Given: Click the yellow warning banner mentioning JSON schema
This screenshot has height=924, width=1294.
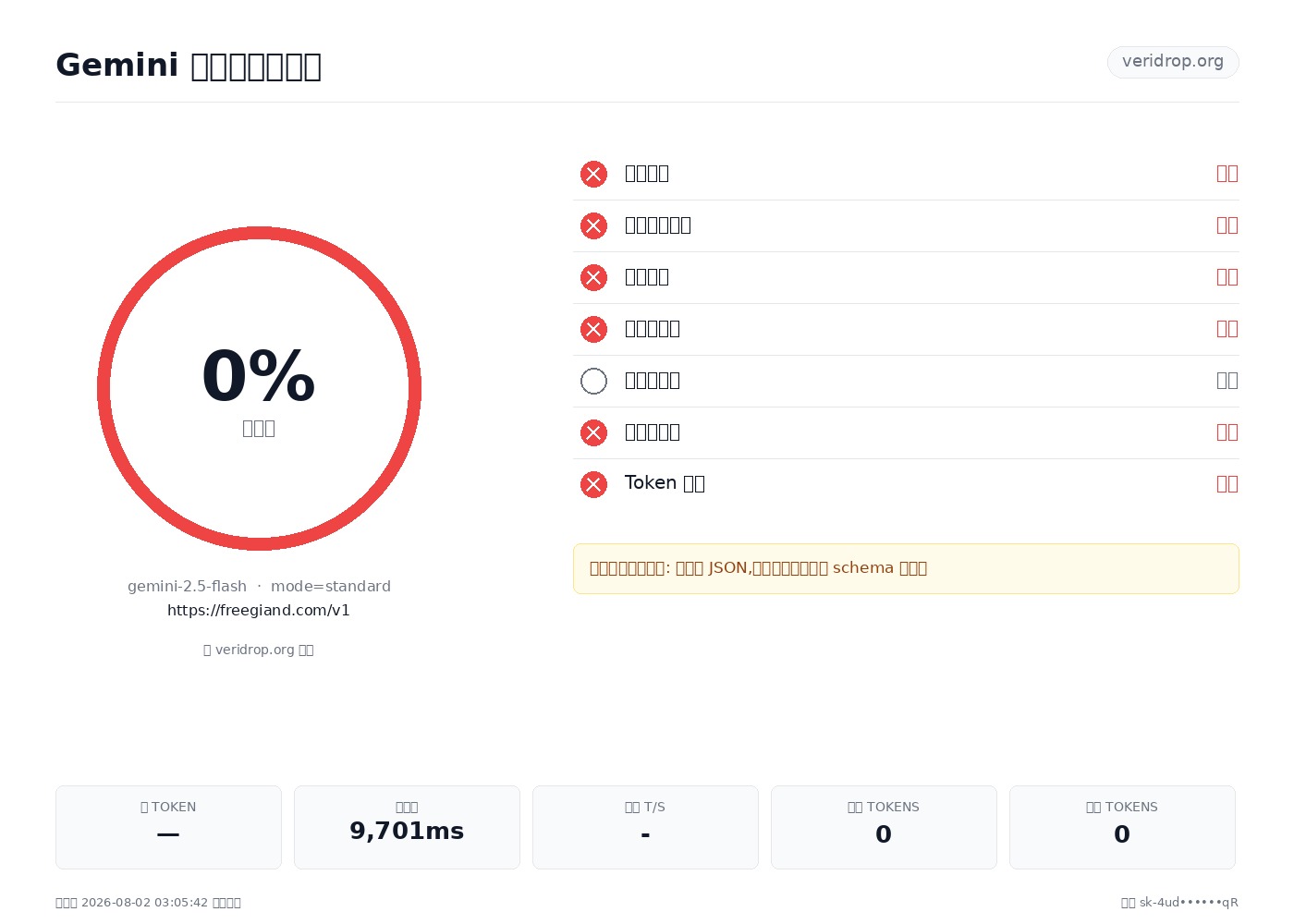Looking at the screenshot, I should (x=906, y=568).
